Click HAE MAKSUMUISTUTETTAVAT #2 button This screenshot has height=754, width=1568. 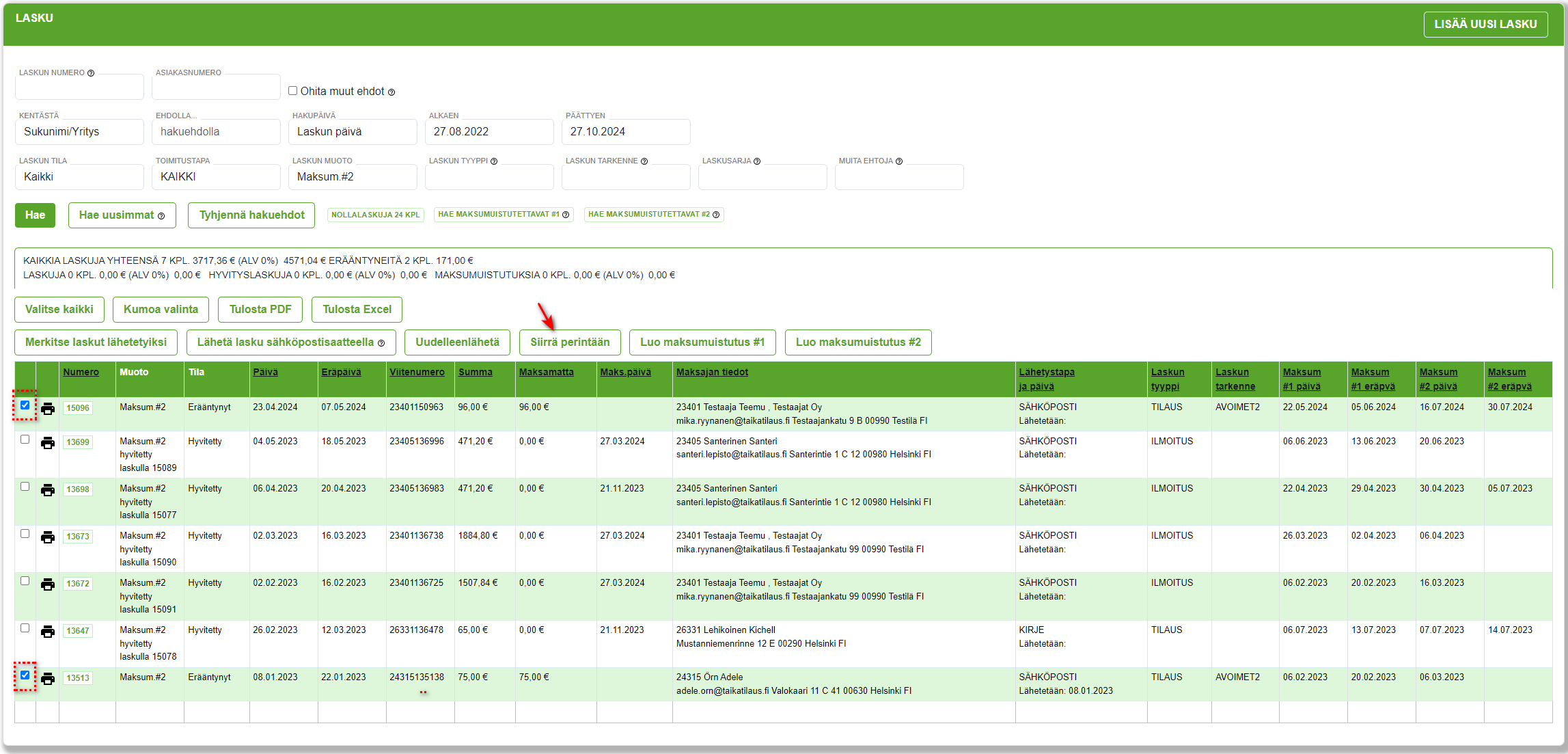click(x=654, y=215)
